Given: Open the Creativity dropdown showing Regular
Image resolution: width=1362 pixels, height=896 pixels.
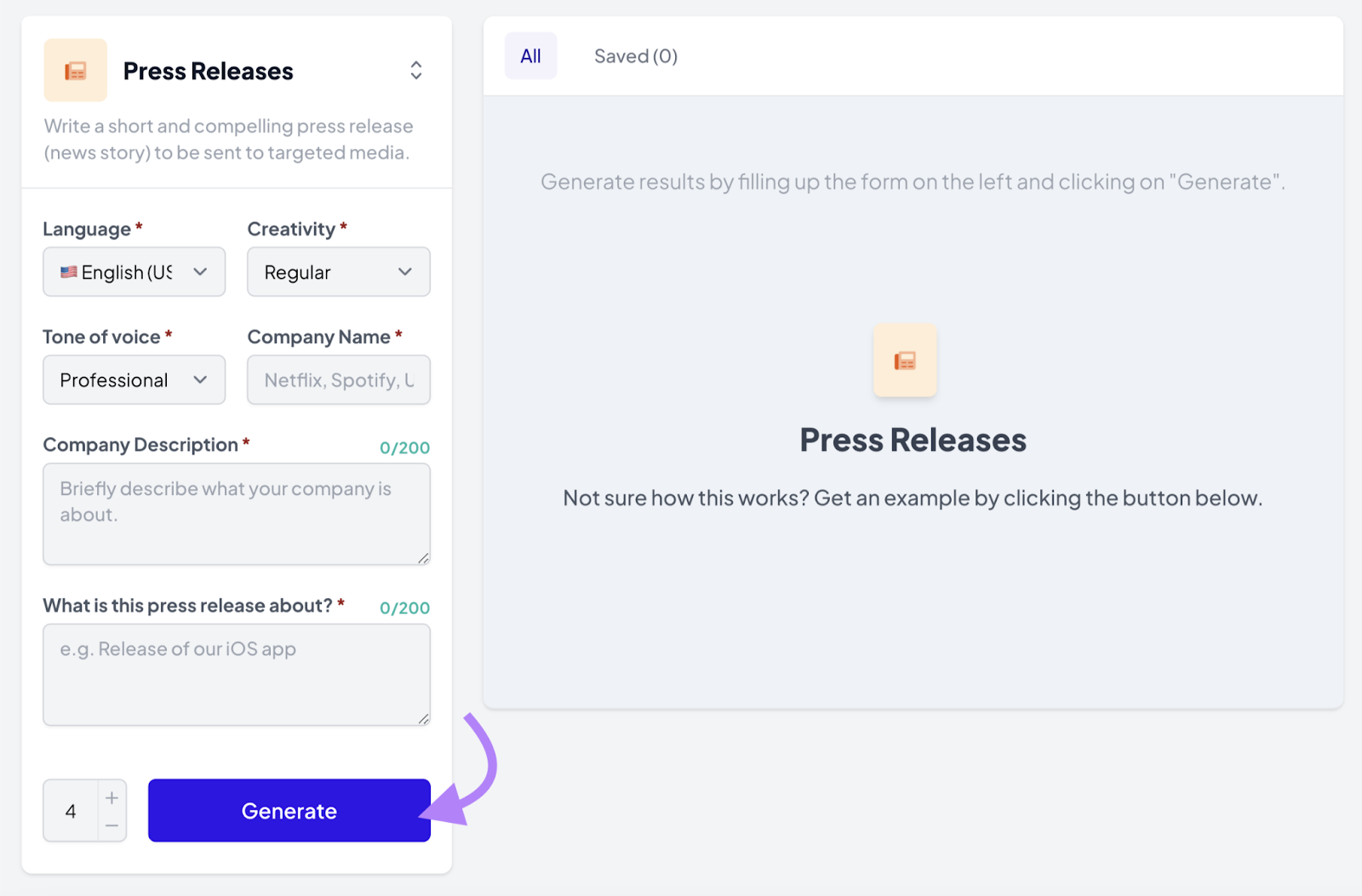Looking at the screenshot, I should [x=338, y=271].
